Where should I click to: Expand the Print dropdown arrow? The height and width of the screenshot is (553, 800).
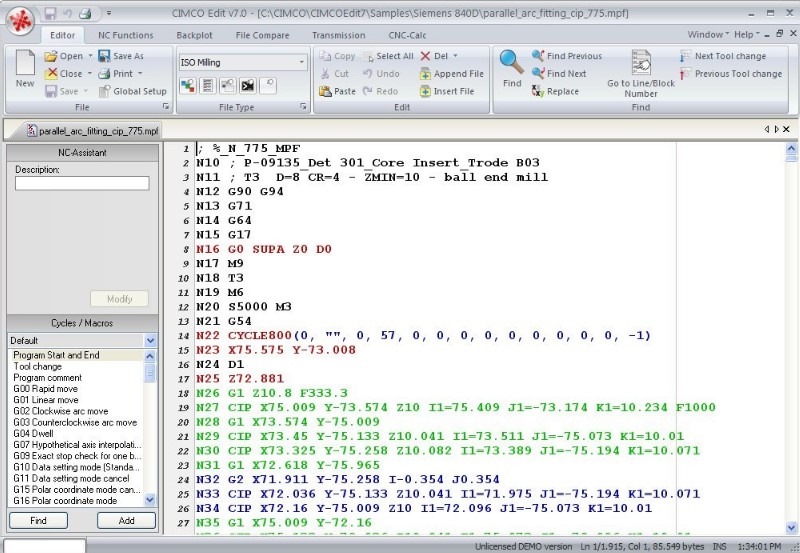140,73
